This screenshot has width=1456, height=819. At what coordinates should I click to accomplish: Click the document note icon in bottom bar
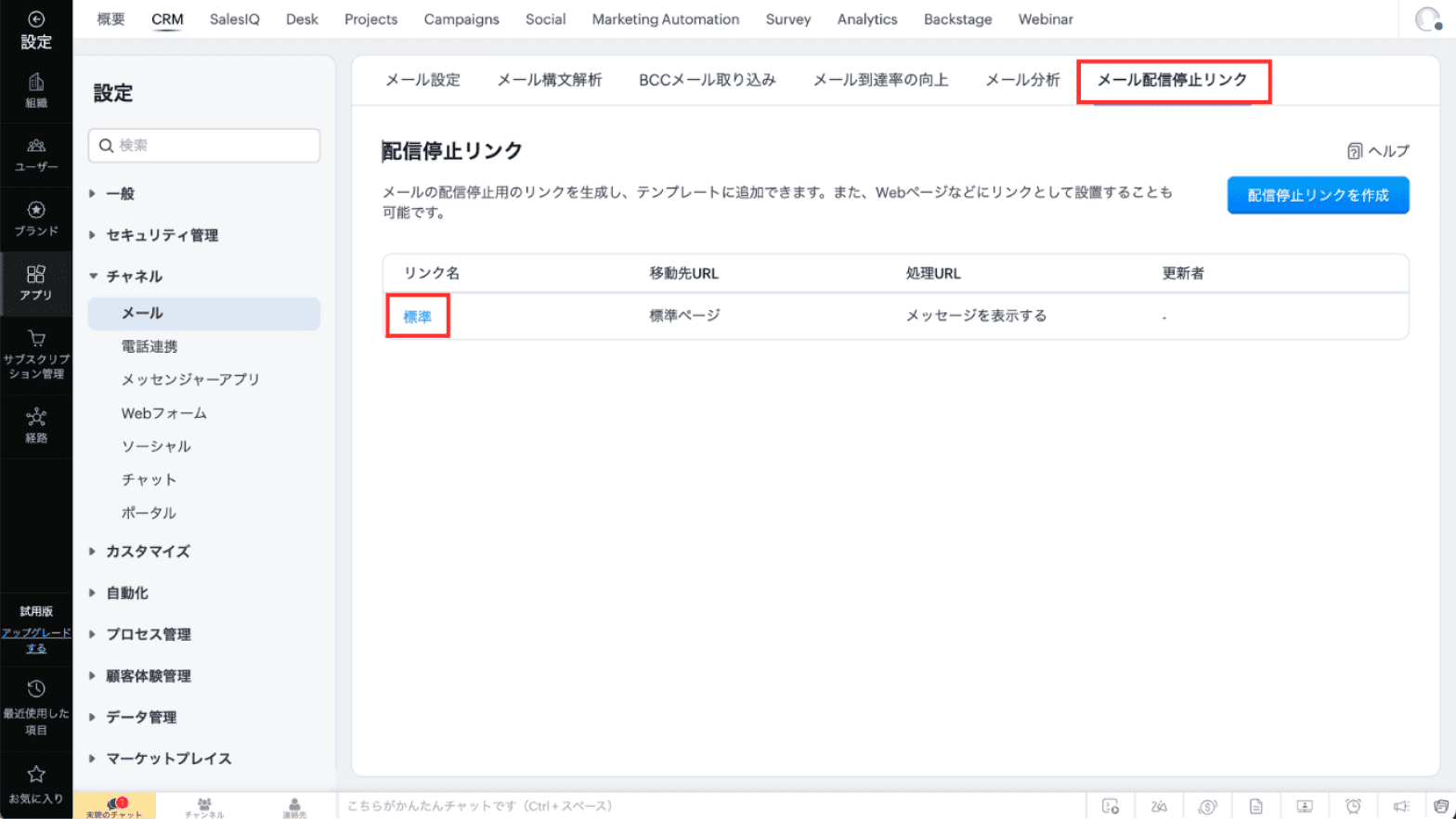click(1256, 806)
